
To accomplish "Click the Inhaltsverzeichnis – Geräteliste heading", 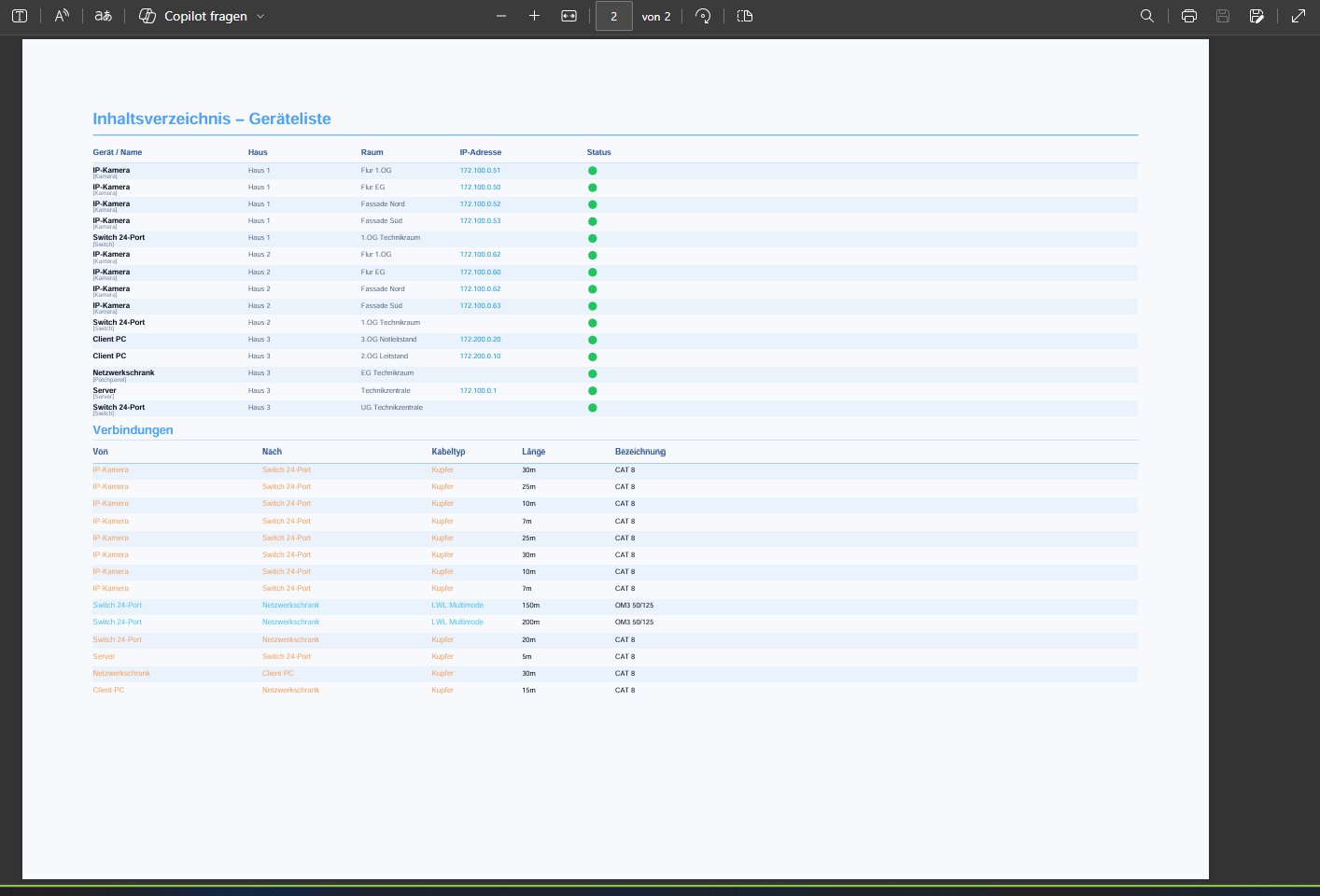I will point(212,119).
